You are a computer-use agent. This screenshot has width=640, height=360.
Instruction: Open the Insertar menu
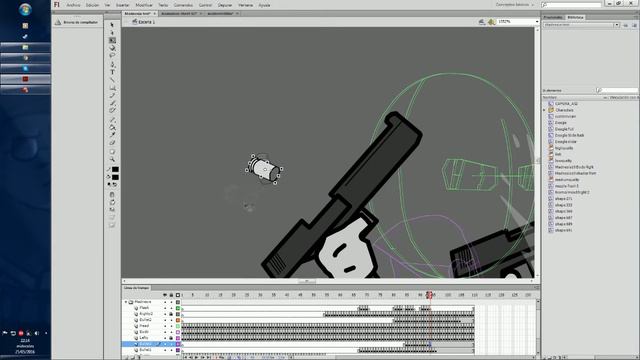(122, 5)
